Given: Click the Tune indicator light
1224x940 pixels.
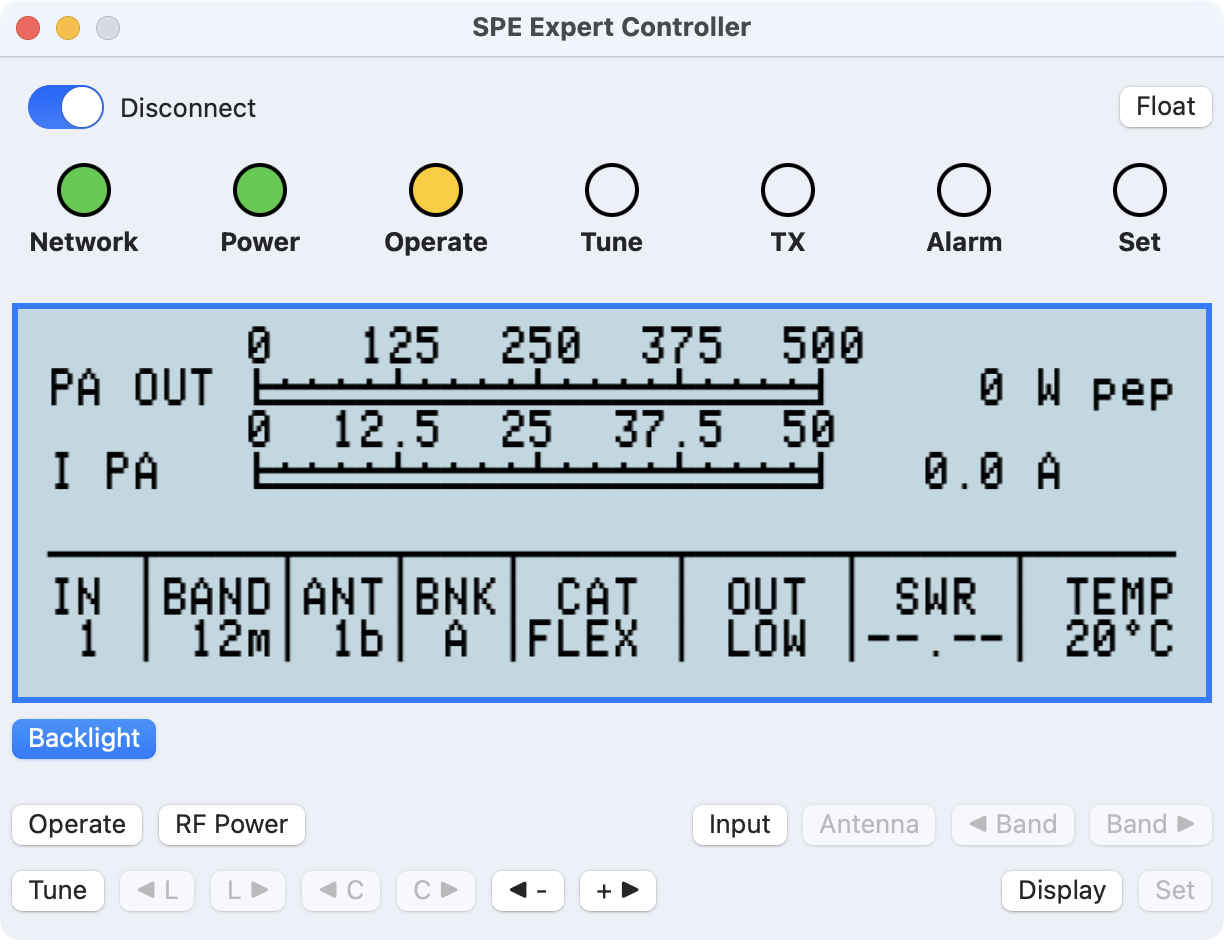Looking at the screenshot, I should 612,190.
